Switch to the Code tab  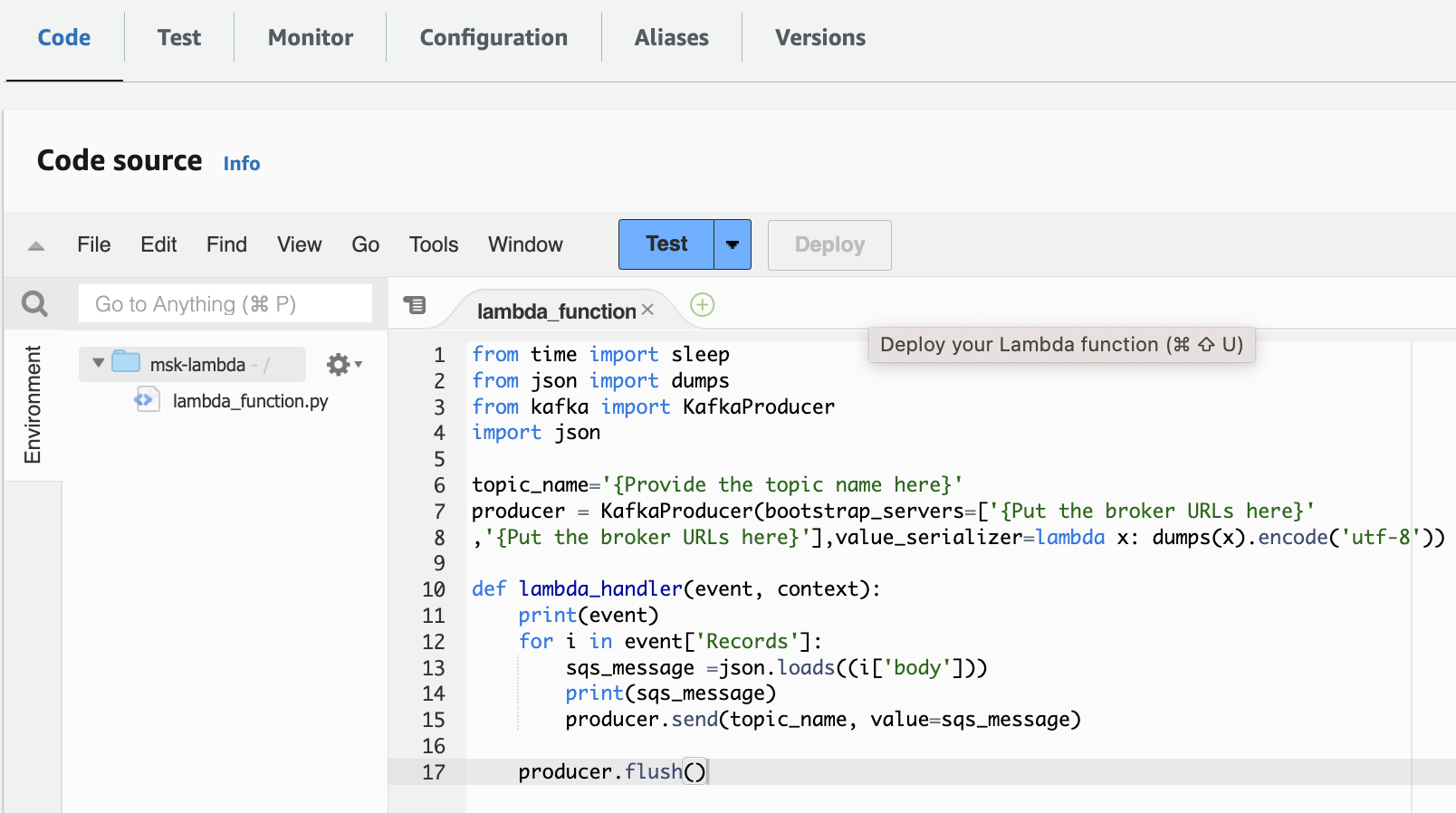[x=64, y=38]
